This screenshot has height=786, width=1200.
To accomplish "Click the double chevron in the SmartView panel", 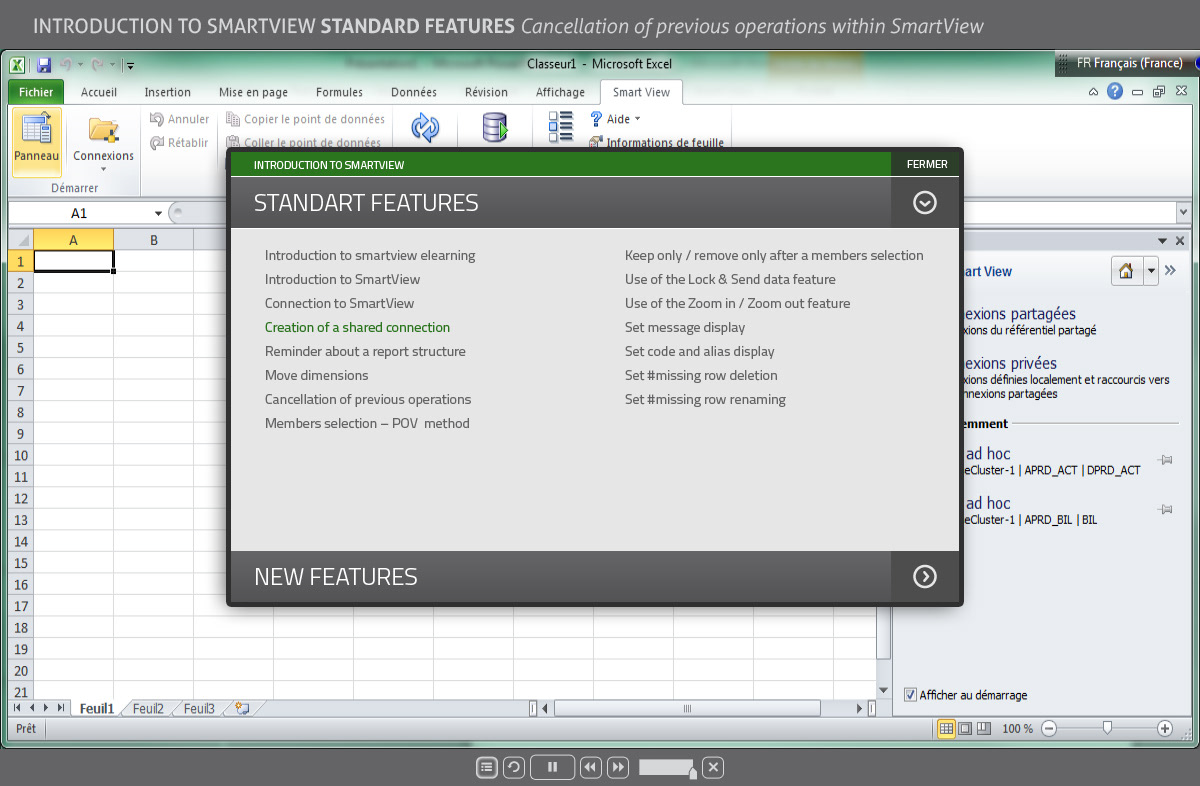I will click(1171, 271).
